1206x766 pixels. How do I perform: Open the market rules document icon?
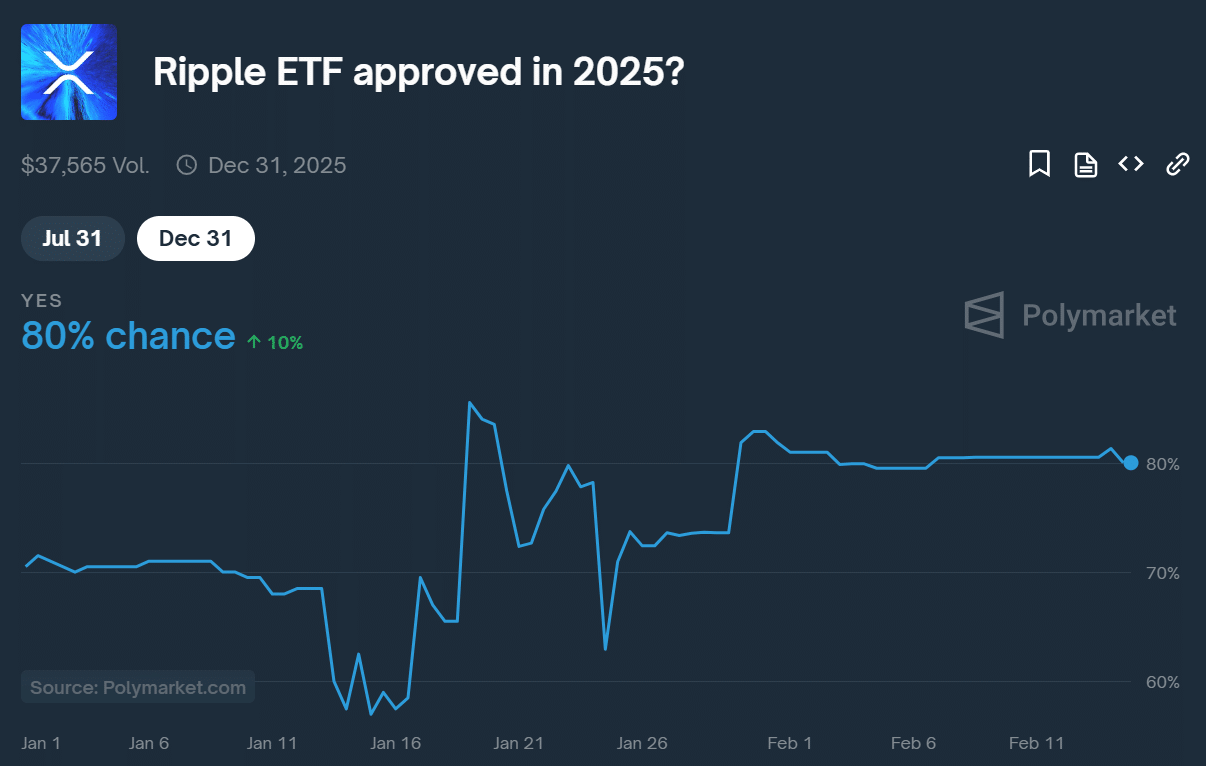pos(1085,164)
